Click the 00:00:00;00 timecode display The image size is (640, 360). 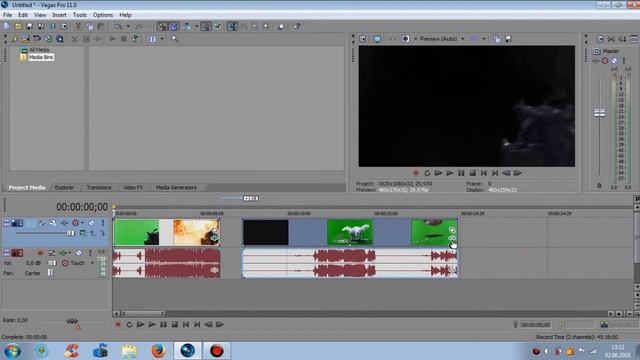[82, 207]
